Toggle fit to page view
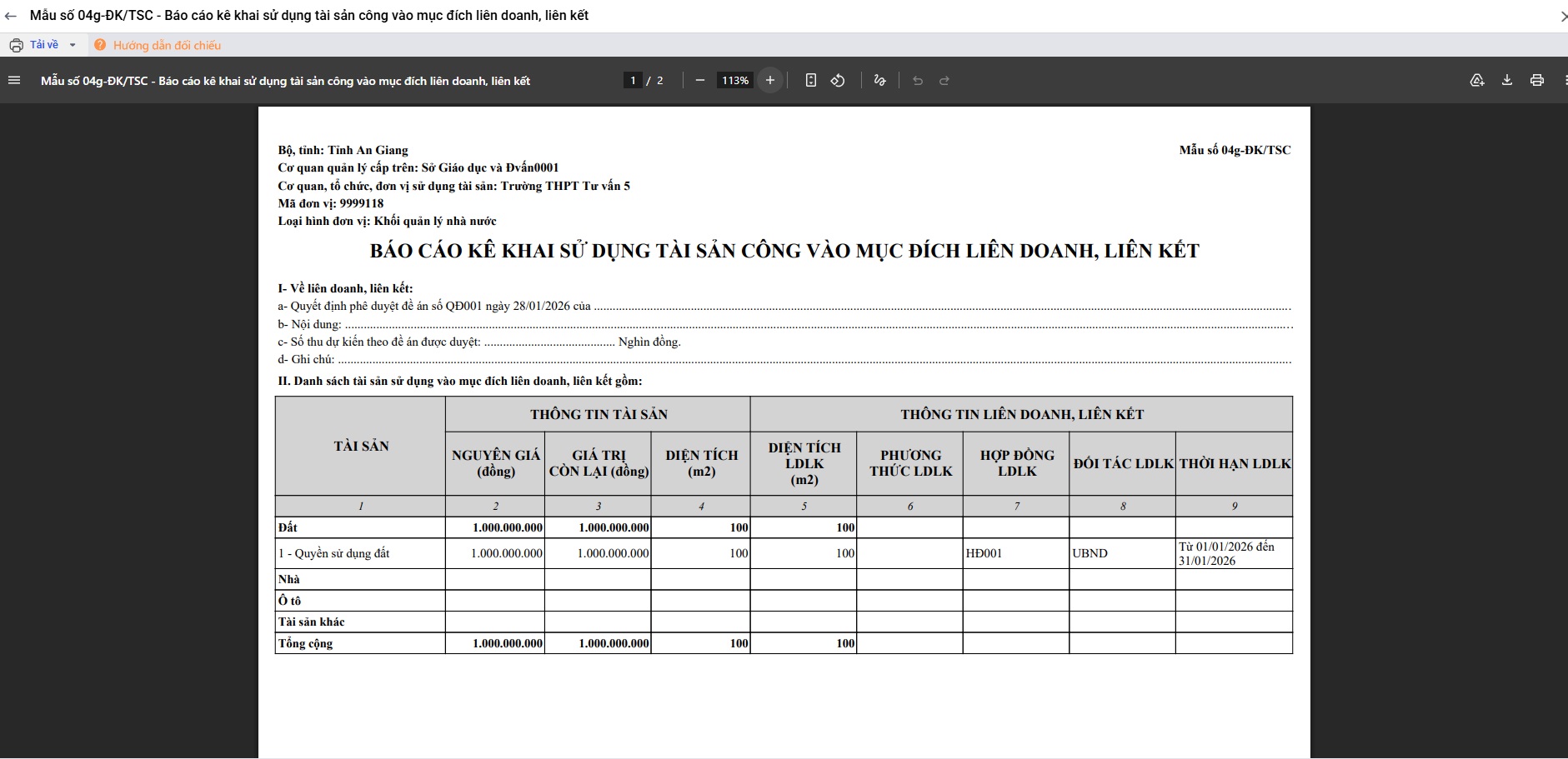The height and width of the screenshot is (759, 1568). (810, 81)
